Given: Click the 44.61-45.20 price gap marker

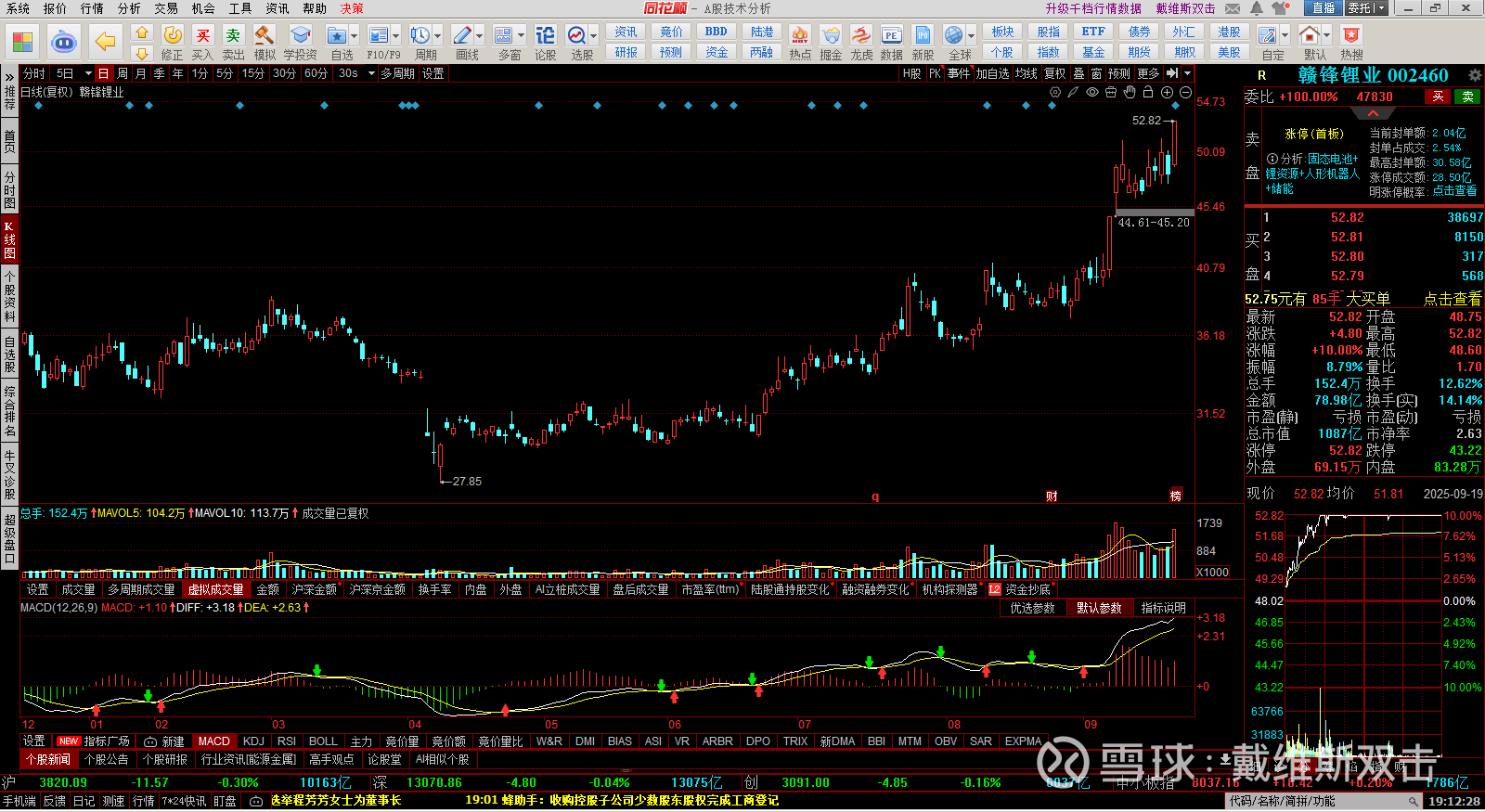Looking at the screenshot, I should pos(1154,223).
